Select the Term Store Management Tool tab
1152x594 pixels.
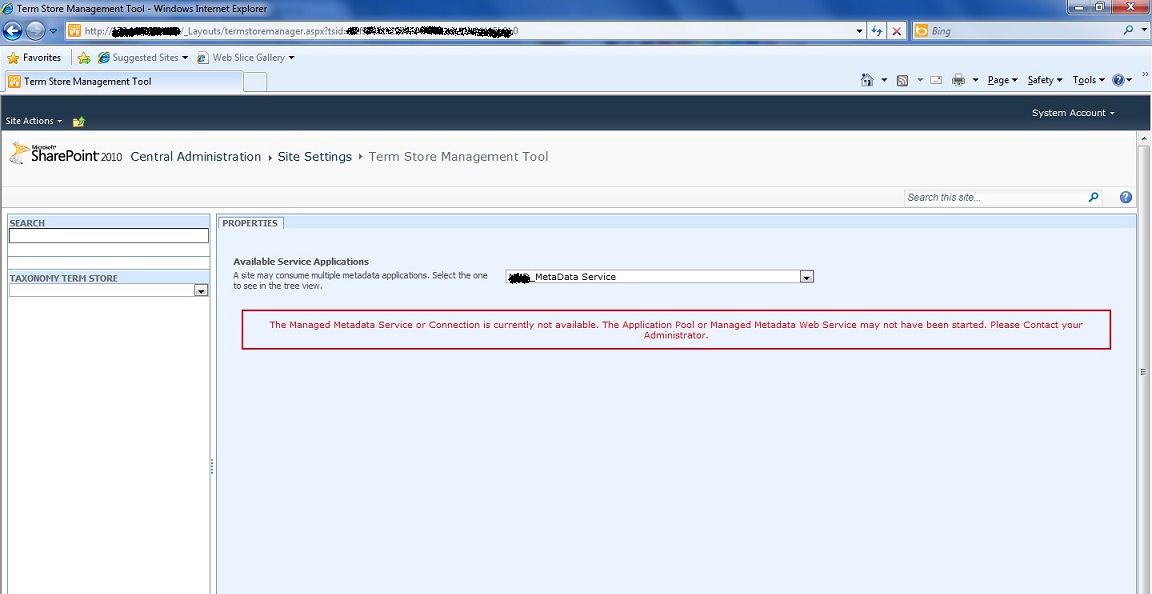[123, 82]
